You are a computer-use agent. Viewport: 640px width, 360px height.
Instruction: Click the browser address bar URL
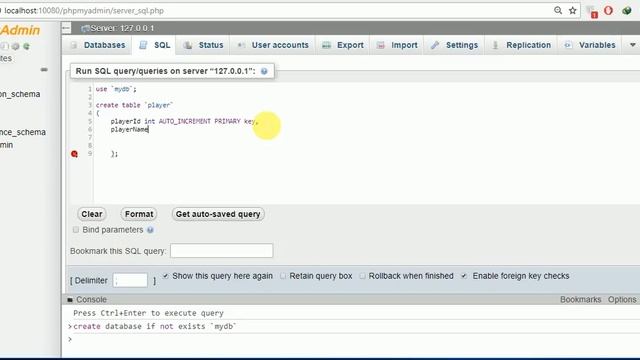pos(84,11)
